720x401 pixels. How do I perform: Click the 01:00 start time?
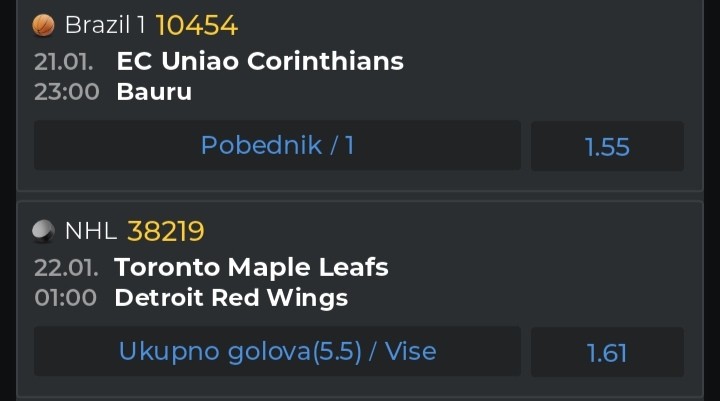[x=65, y=298]
